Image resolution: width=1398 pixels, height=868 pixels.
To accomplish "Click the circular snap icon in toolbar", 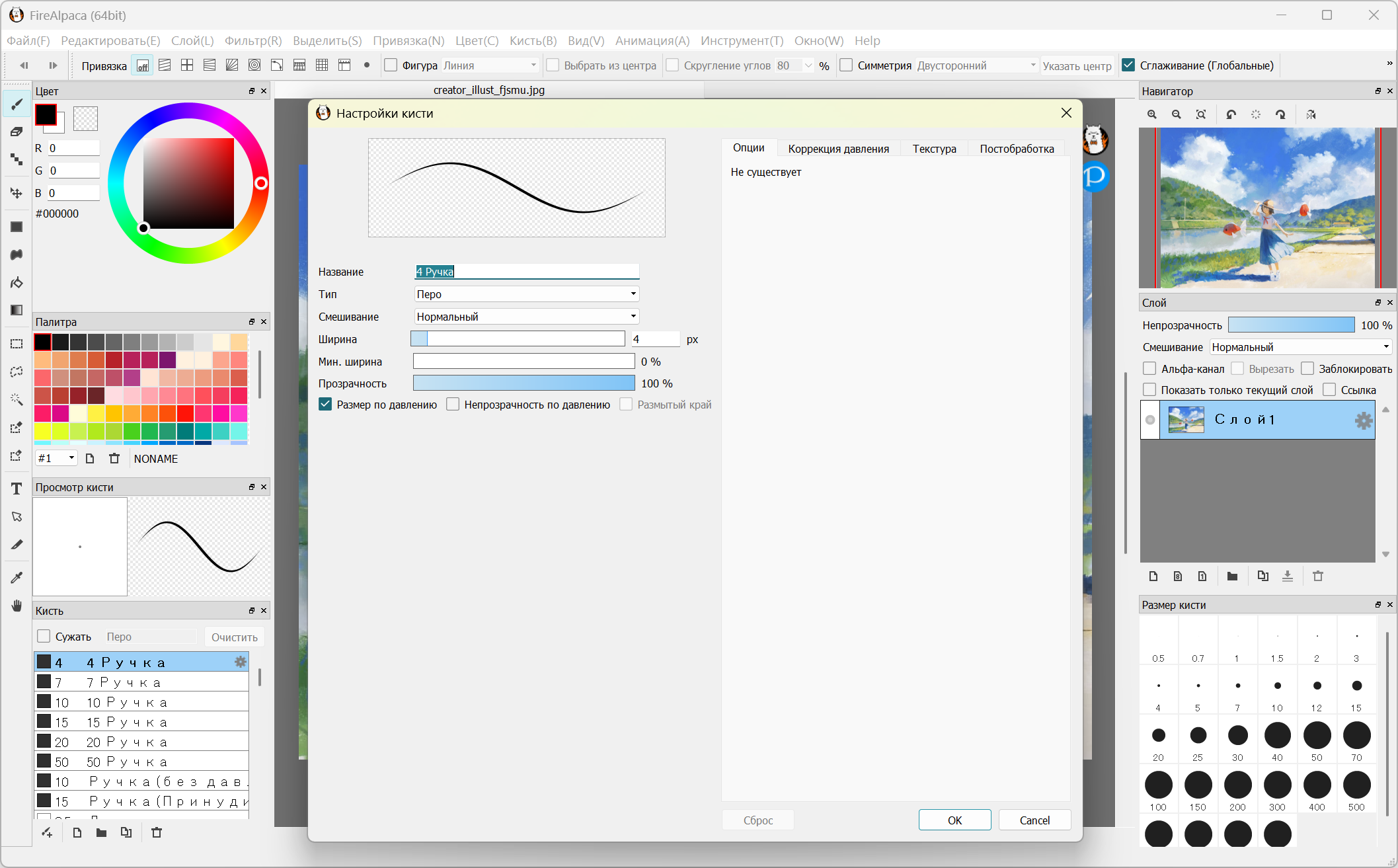I will pyautogui.click(x=254, y=65).
